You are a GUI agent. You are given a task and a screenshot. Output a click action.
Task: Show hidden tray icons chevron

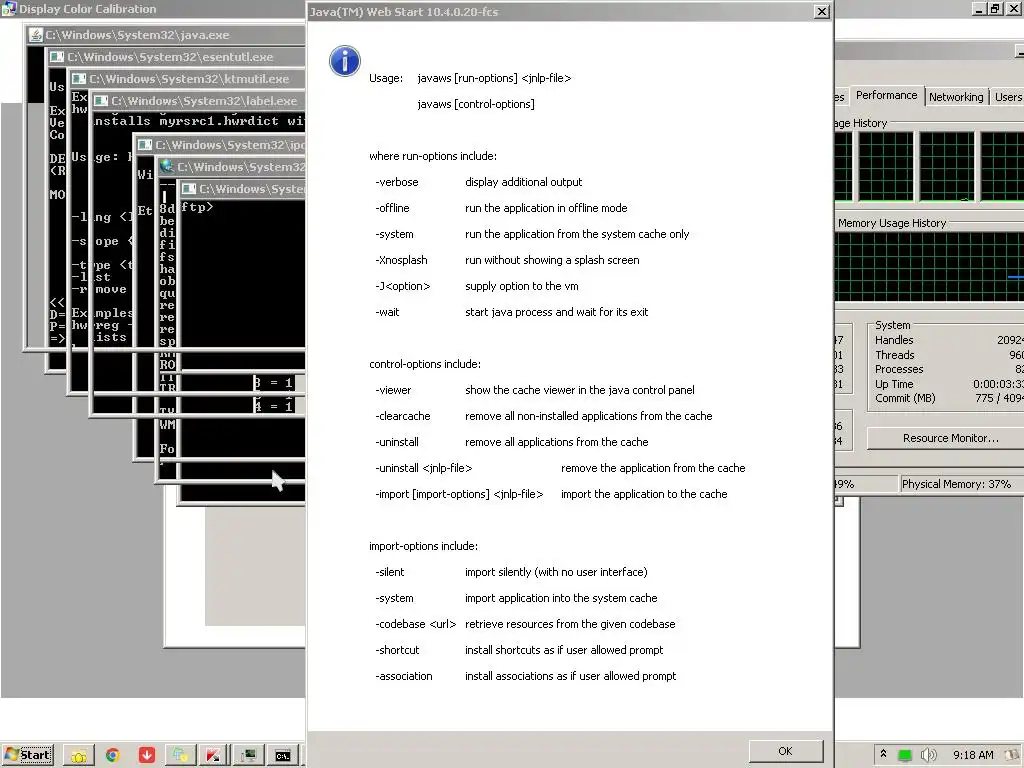click(x=884, y=754)
